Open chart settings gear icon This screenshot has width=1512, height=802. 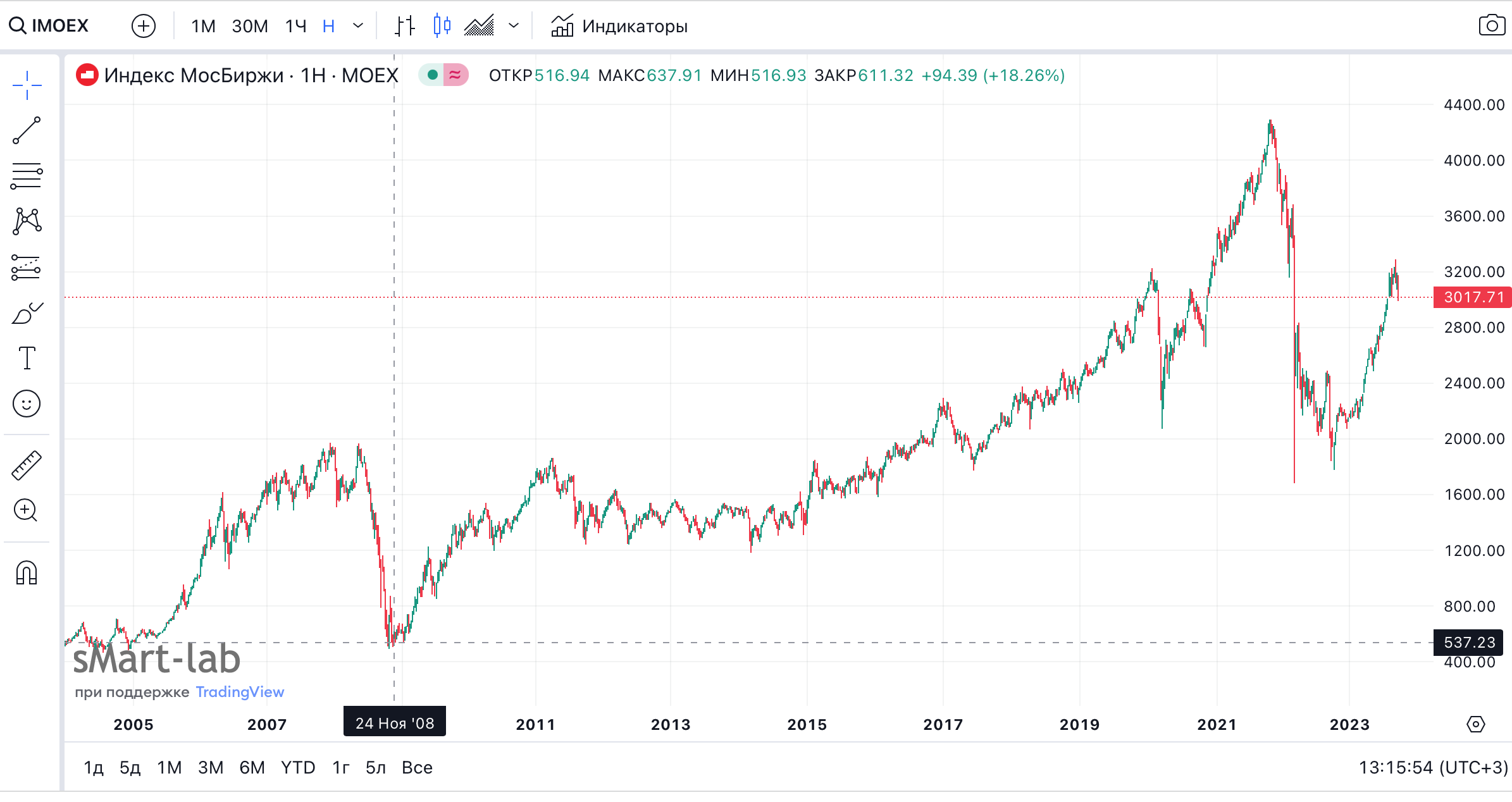pos(1476,724)
